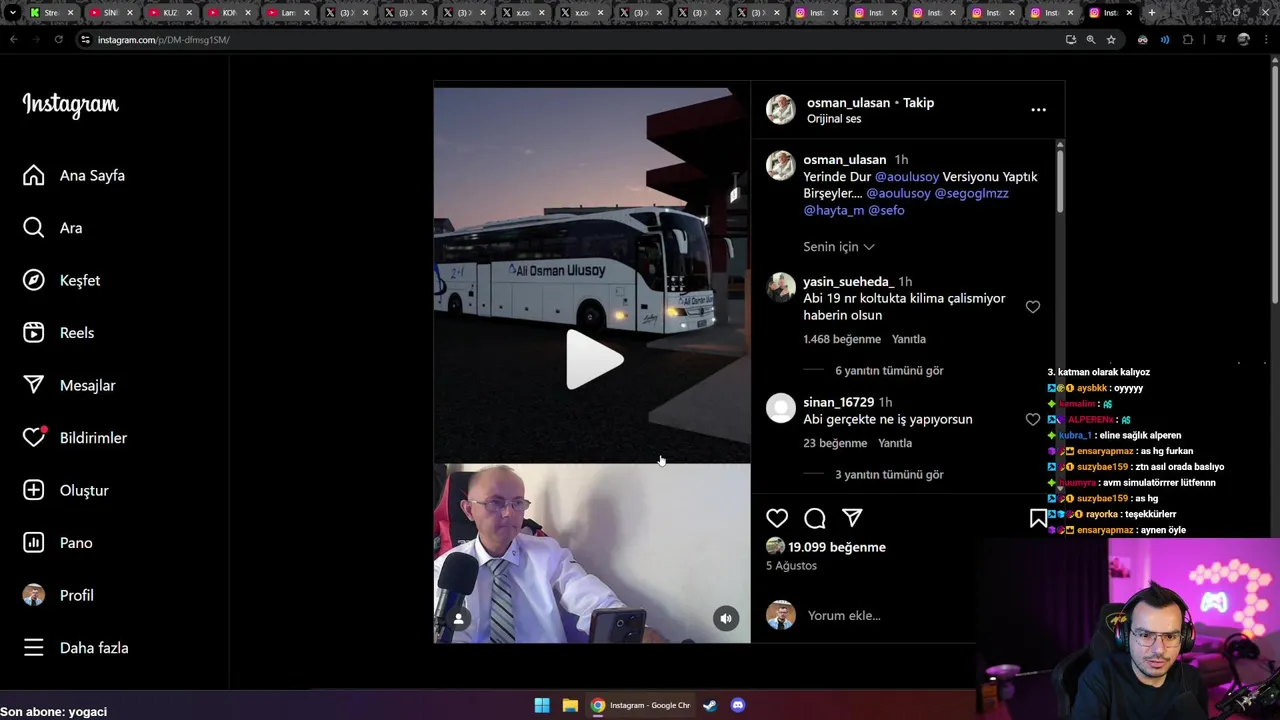
Task: Open Discord from the taskbar
Action: [738, 705]
